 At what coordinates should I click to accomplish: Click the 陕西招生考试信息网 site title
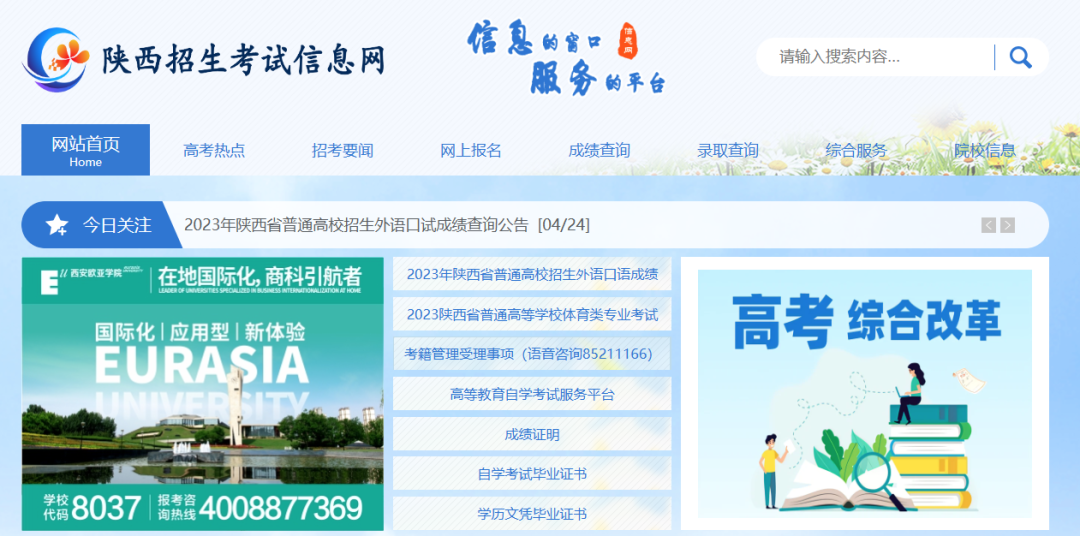[243, 61]
